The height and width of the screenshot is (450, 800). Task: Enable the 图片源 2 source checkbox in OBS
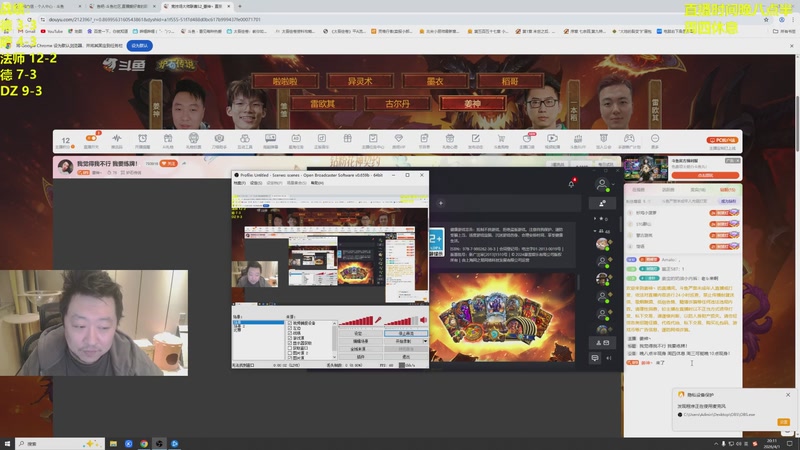[x=290, y=353]
